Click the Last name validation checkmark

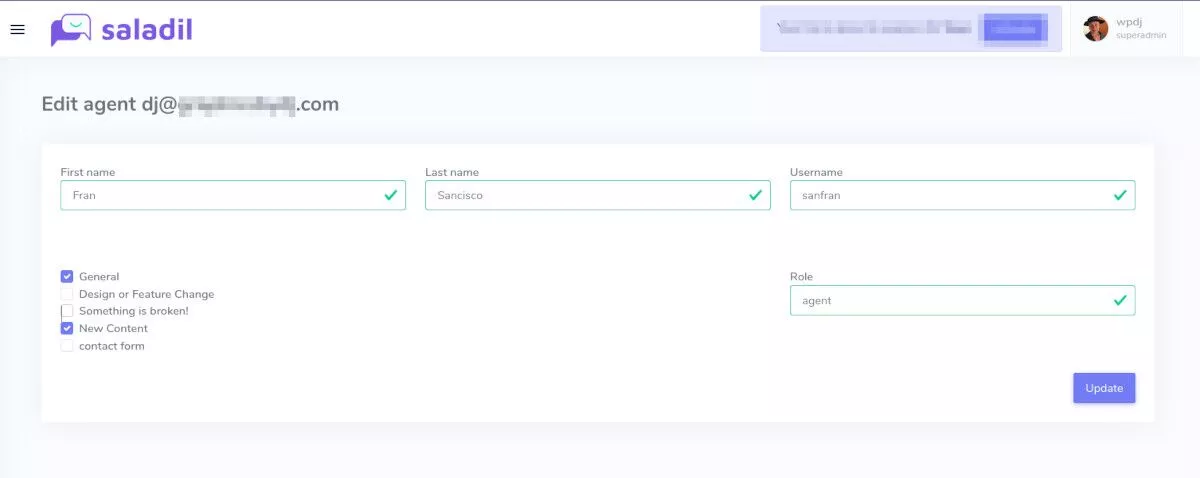tap(755, 195)
